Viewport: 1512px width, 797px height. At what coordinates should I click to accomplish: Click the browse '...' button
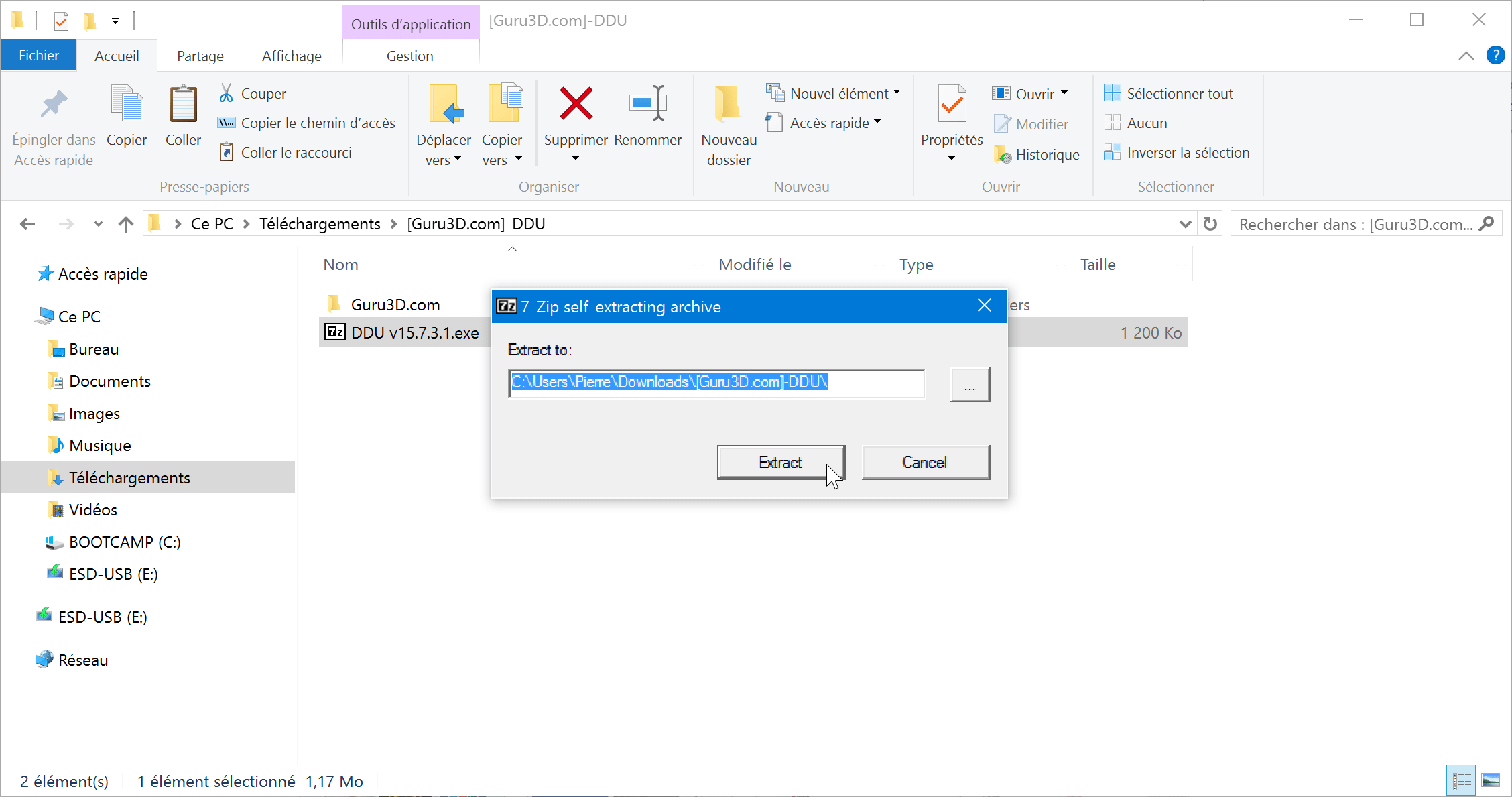coord(970,385)
